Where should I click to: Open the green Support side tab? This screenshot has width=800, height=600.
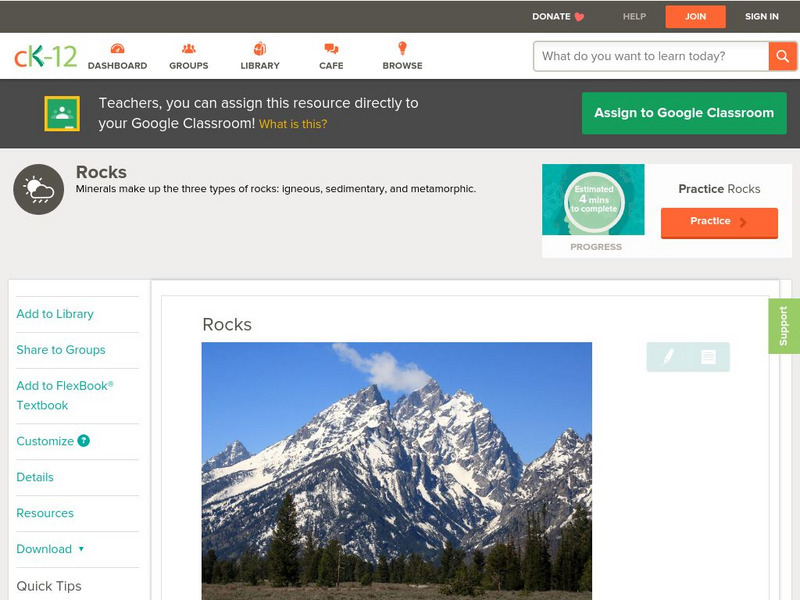784,326
